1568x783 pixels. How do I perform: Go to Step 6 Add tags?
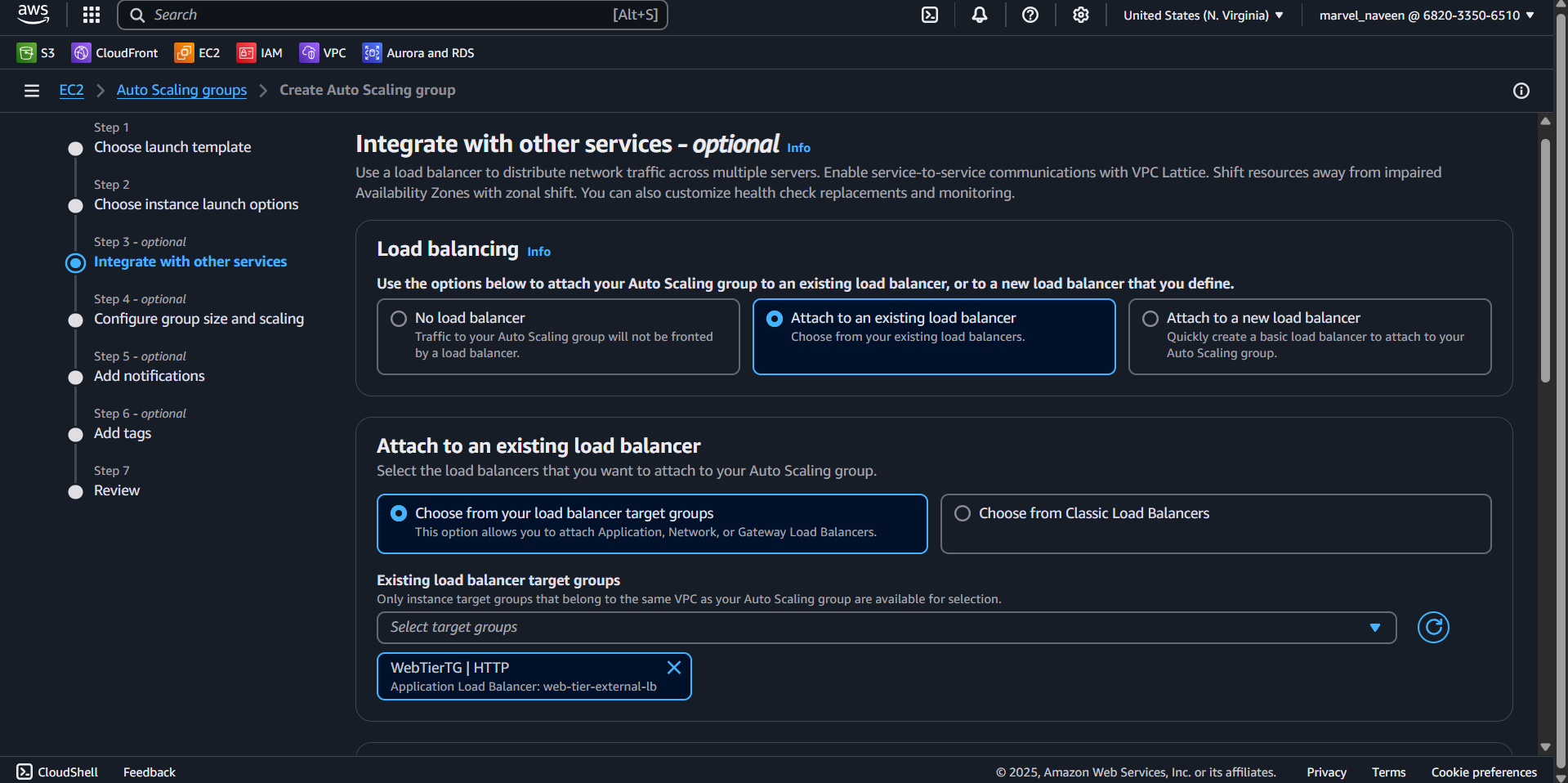[x=123, y=433]
